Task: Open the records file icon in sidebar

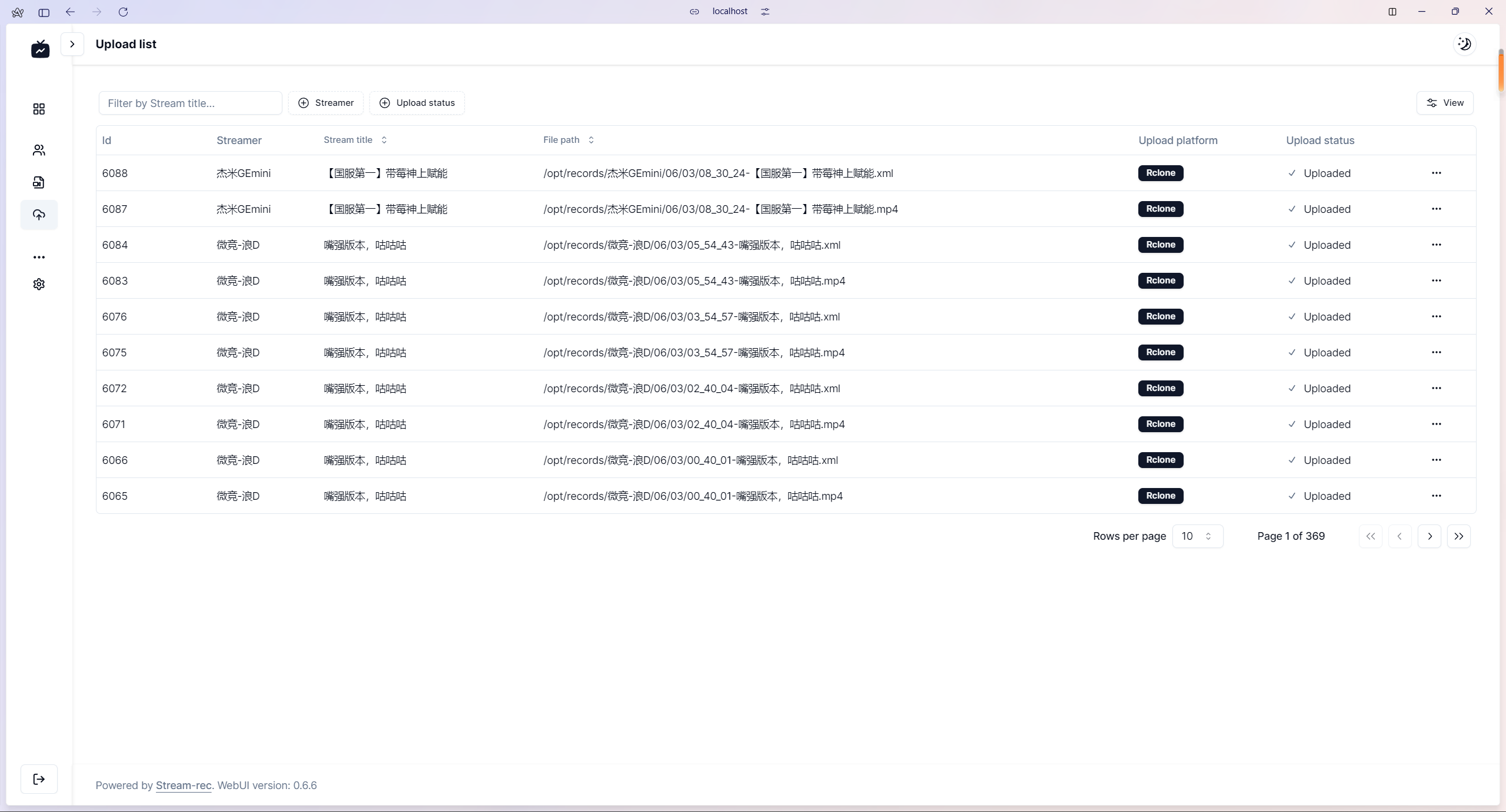Action: click(39, 183)
